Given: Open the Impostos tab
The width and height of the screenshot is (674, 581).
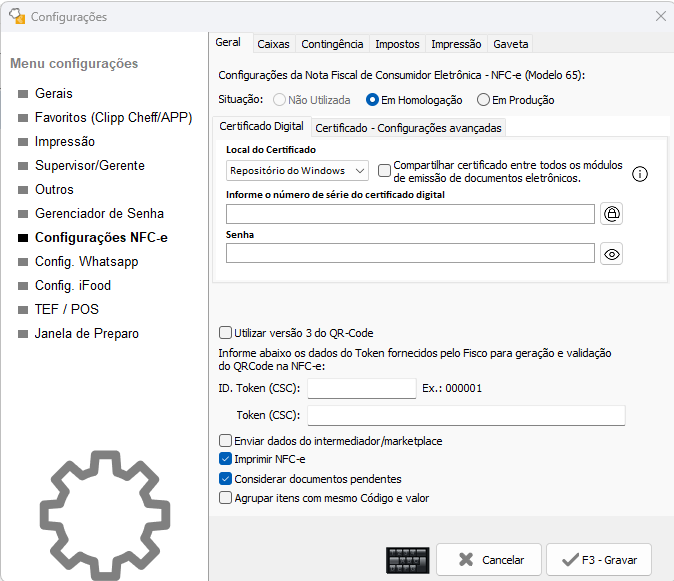Looking at the screenshot, I should 397,44.
